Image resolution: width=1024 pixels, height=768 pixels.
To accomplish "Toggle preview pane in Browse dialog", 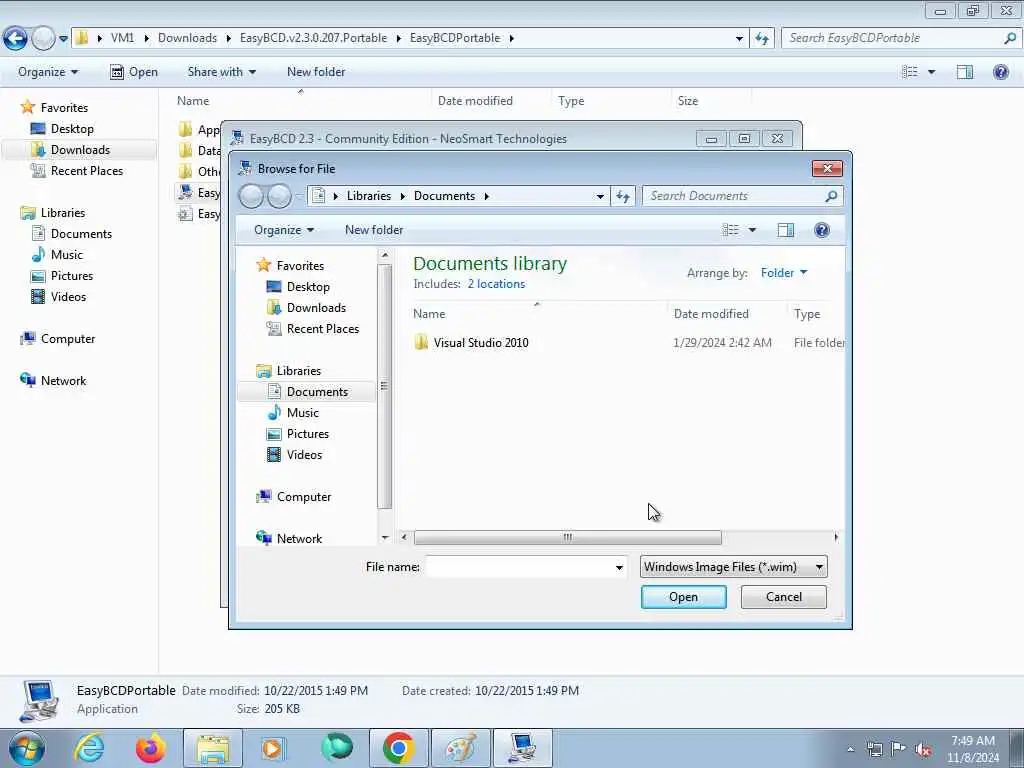I will [x=786, y=230].
